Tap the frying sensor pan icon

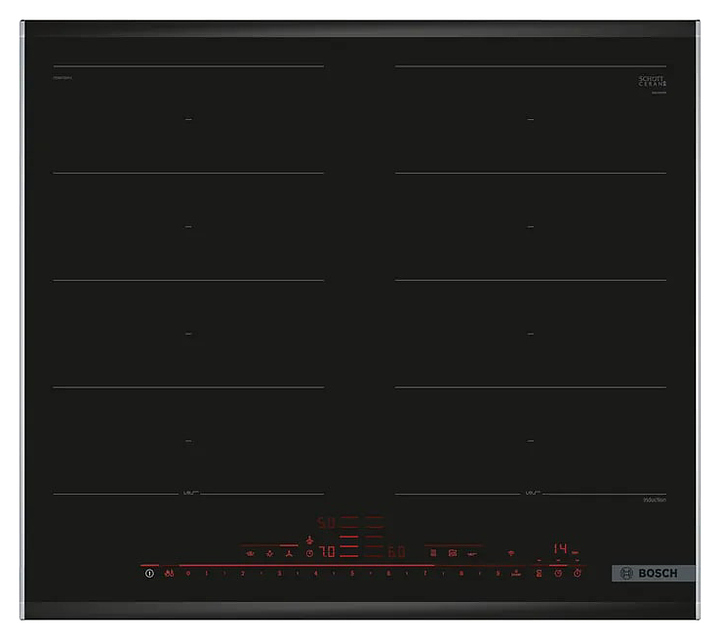[451, 552]
